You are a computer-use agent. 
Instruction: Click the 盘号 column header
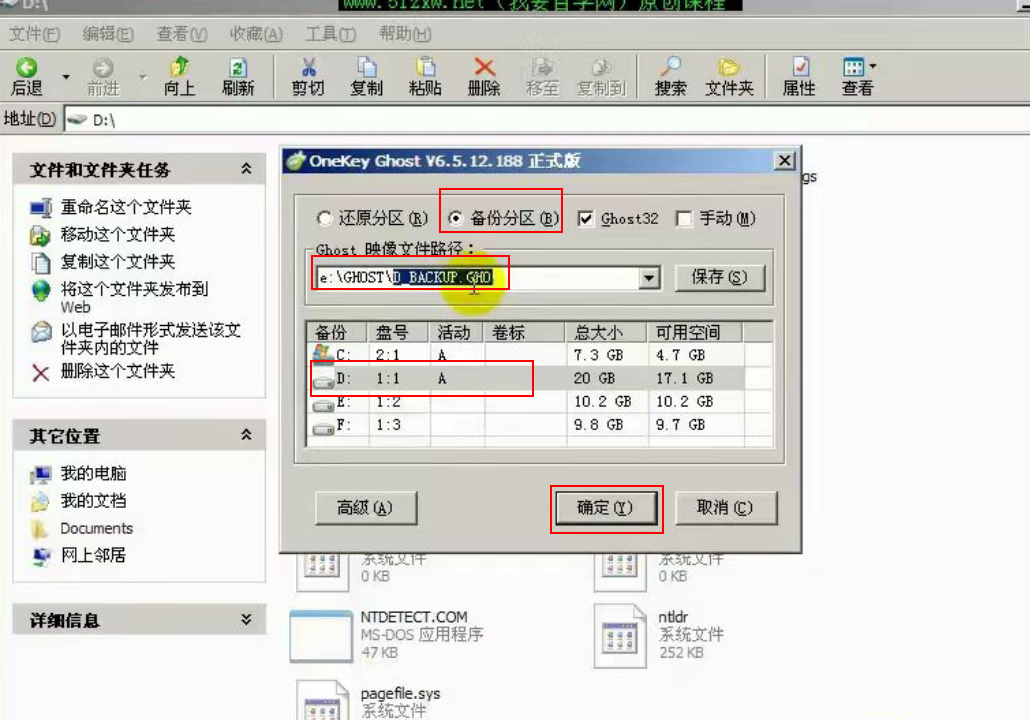coord(398,332)
